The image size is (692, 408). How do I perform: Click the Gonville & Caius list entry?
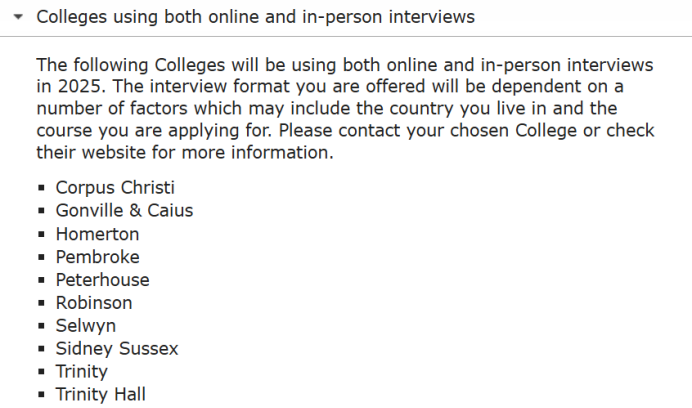124,211
